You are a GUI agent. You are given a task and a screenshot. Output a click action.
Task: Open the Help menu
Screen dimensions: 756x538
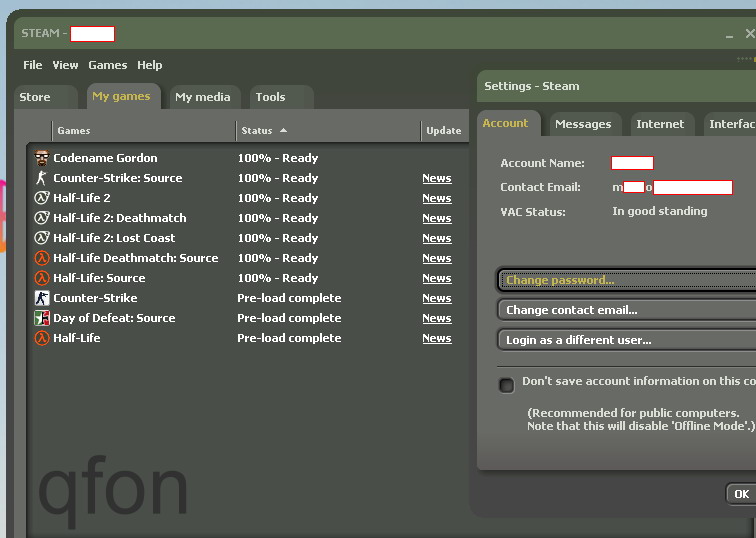coord(149,65)
